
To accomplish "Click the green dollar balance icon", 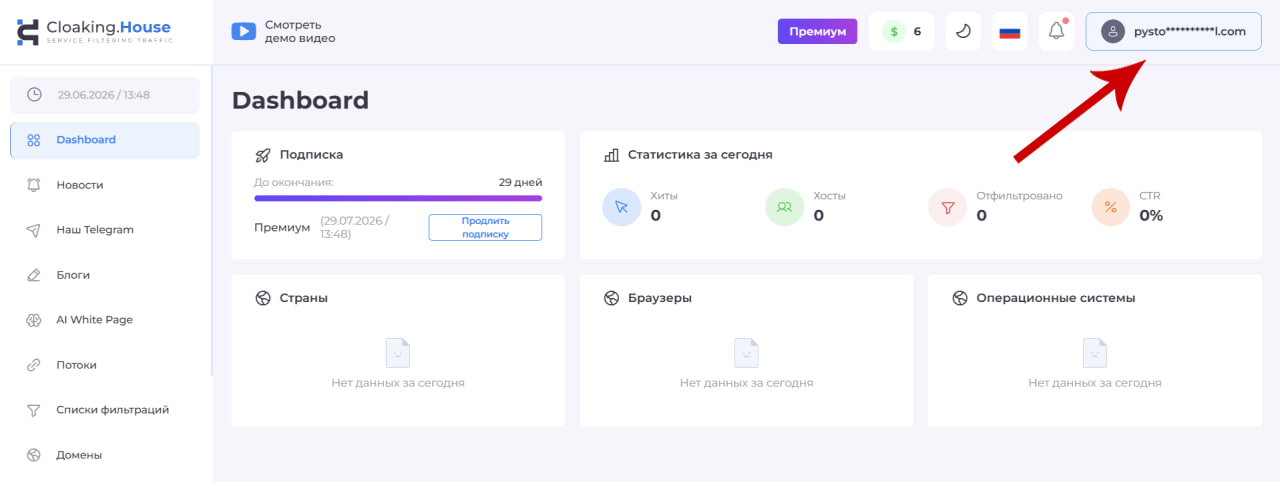I will [892, 32].
